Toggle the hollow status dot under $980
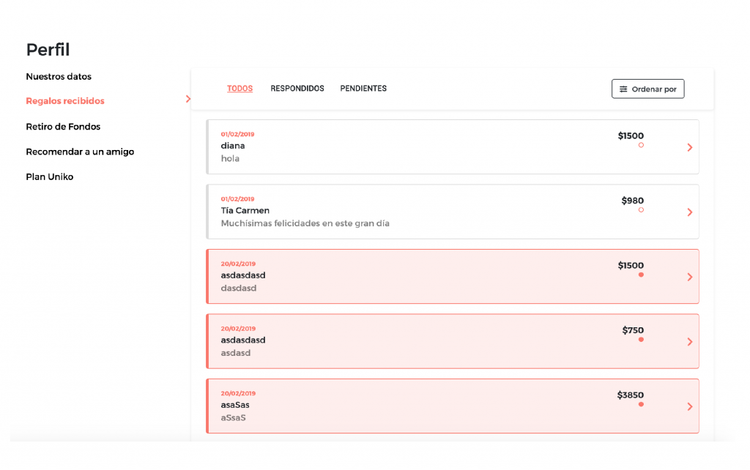 (641, 210)
